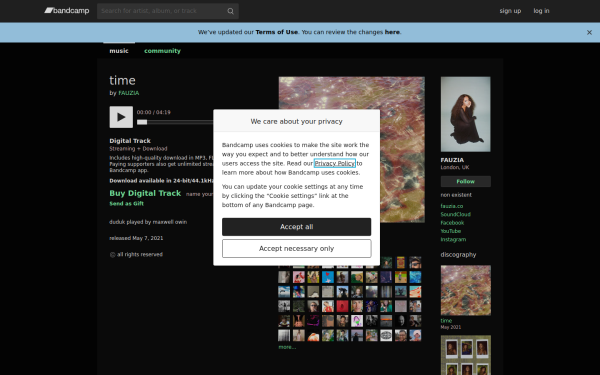This screenshot has width=600, height=375.
Task: Switch to the music tab
Action: pyautogui.click(x=119, y=51)
